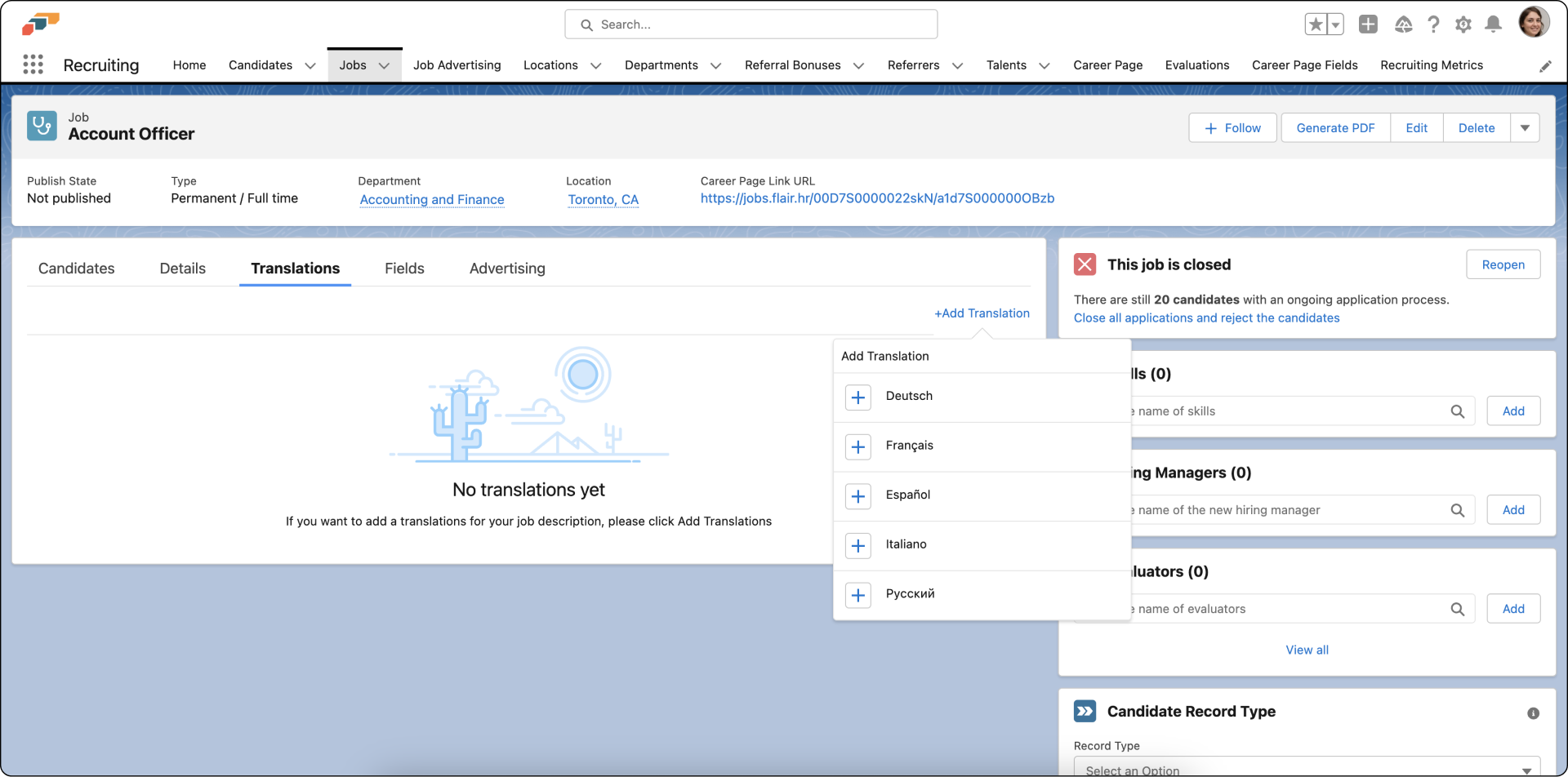Click the notifications bell icon
Viewport: 1568px width, 777px height.
click(x=1493, y=24)
